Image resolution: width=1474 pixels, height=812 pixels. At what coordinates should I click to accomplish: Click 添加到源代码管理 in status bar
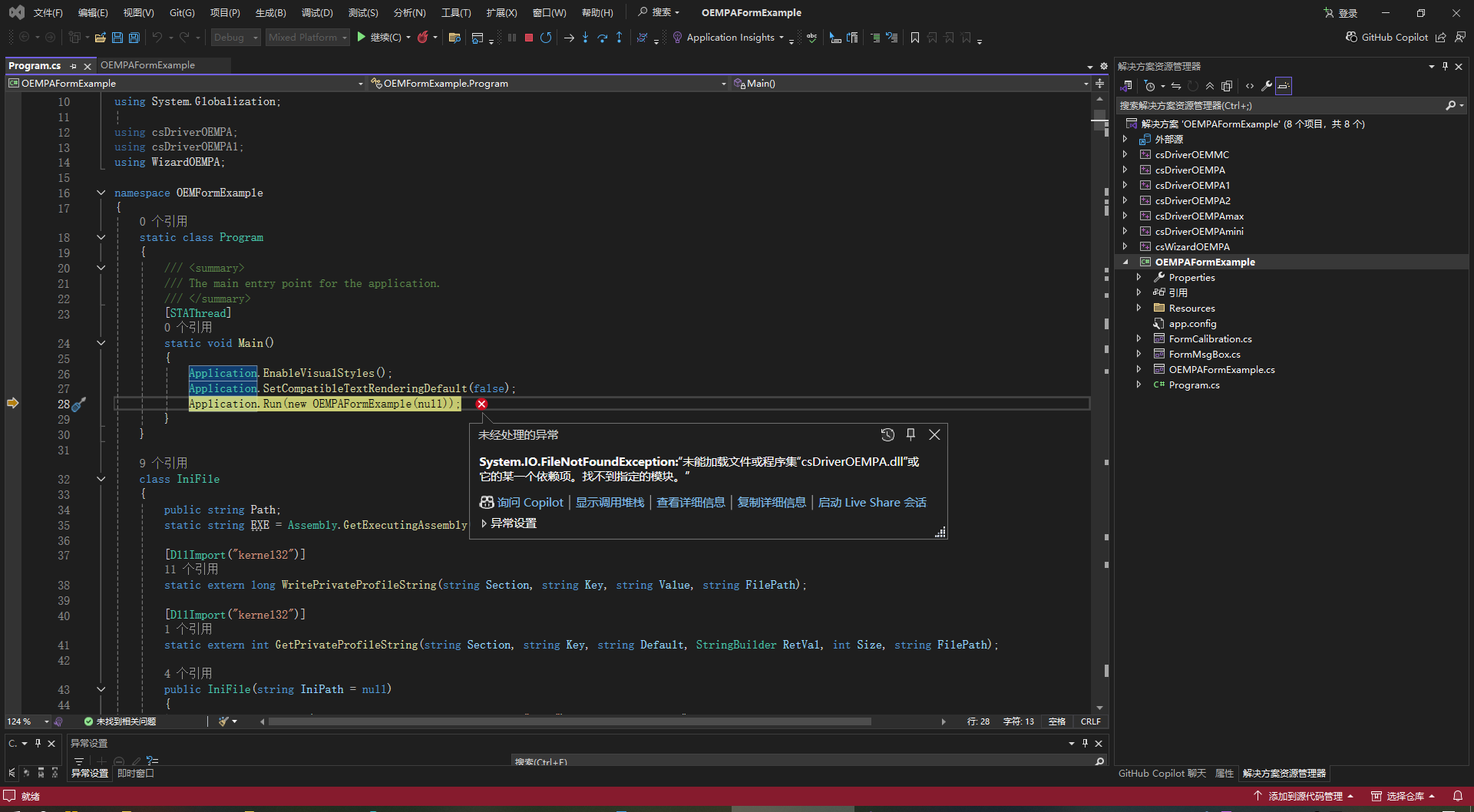(1304, 796)
